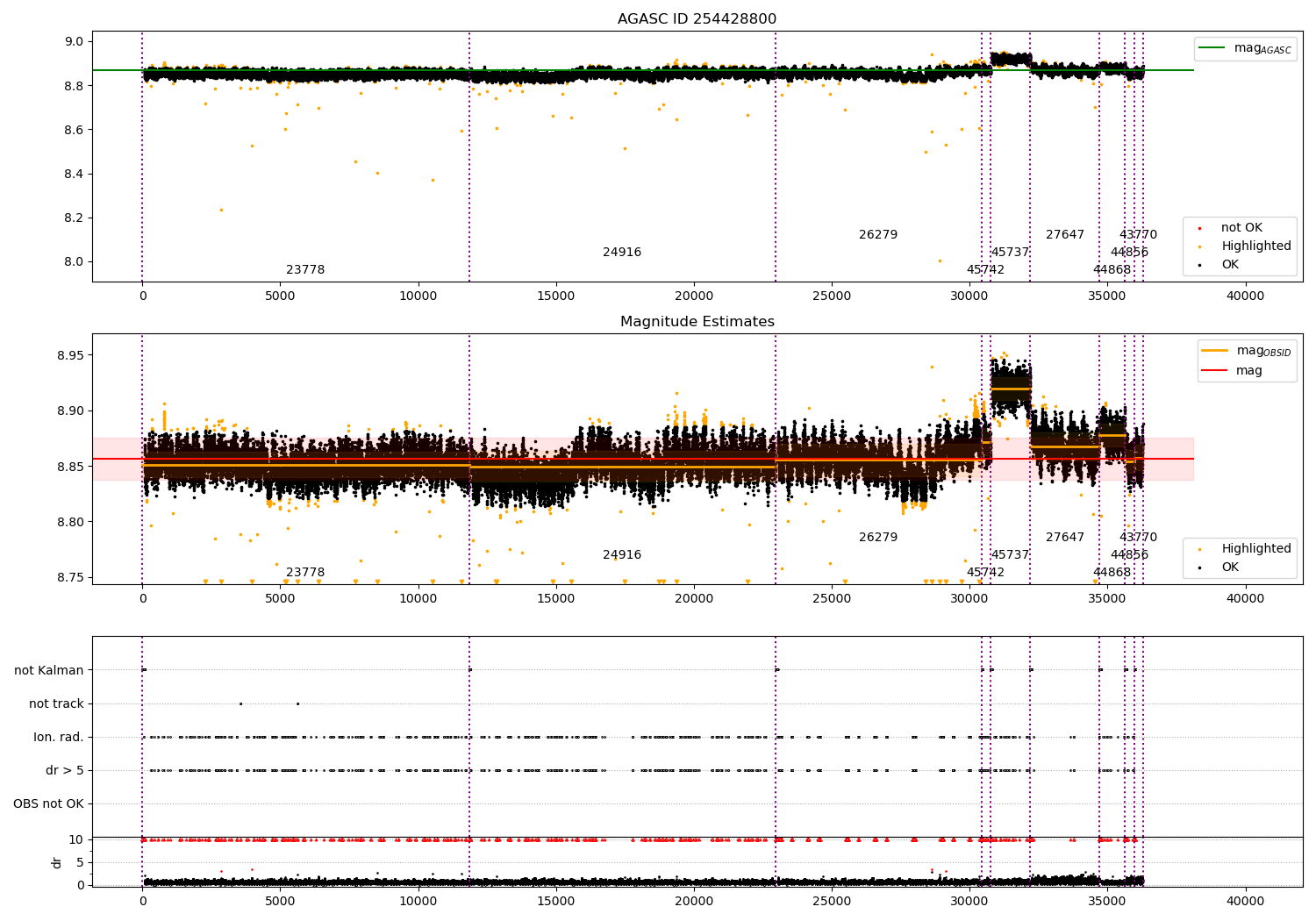The height and width of the screenshot is (921, 1316).
Task: Click obsid label 43770 in the middle plot
Action: (1138, 538)
